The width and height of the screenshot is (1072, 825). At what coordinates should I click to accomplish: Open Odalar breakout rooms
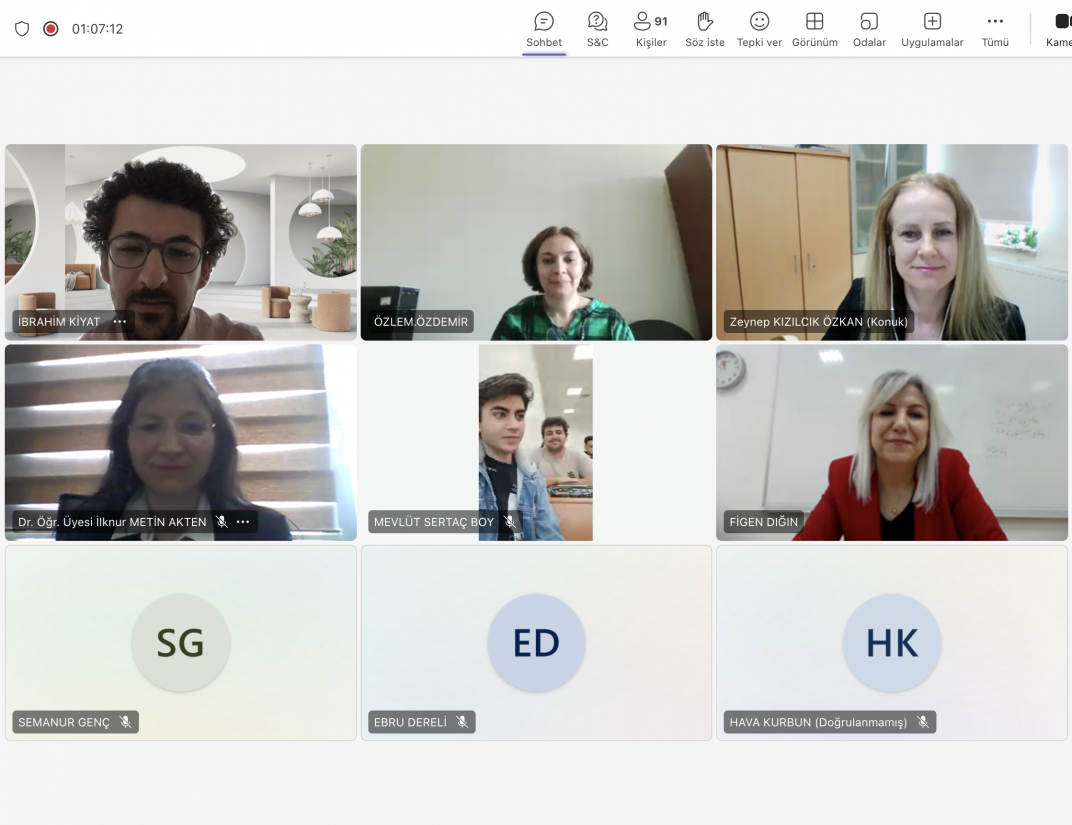(869, 29)
